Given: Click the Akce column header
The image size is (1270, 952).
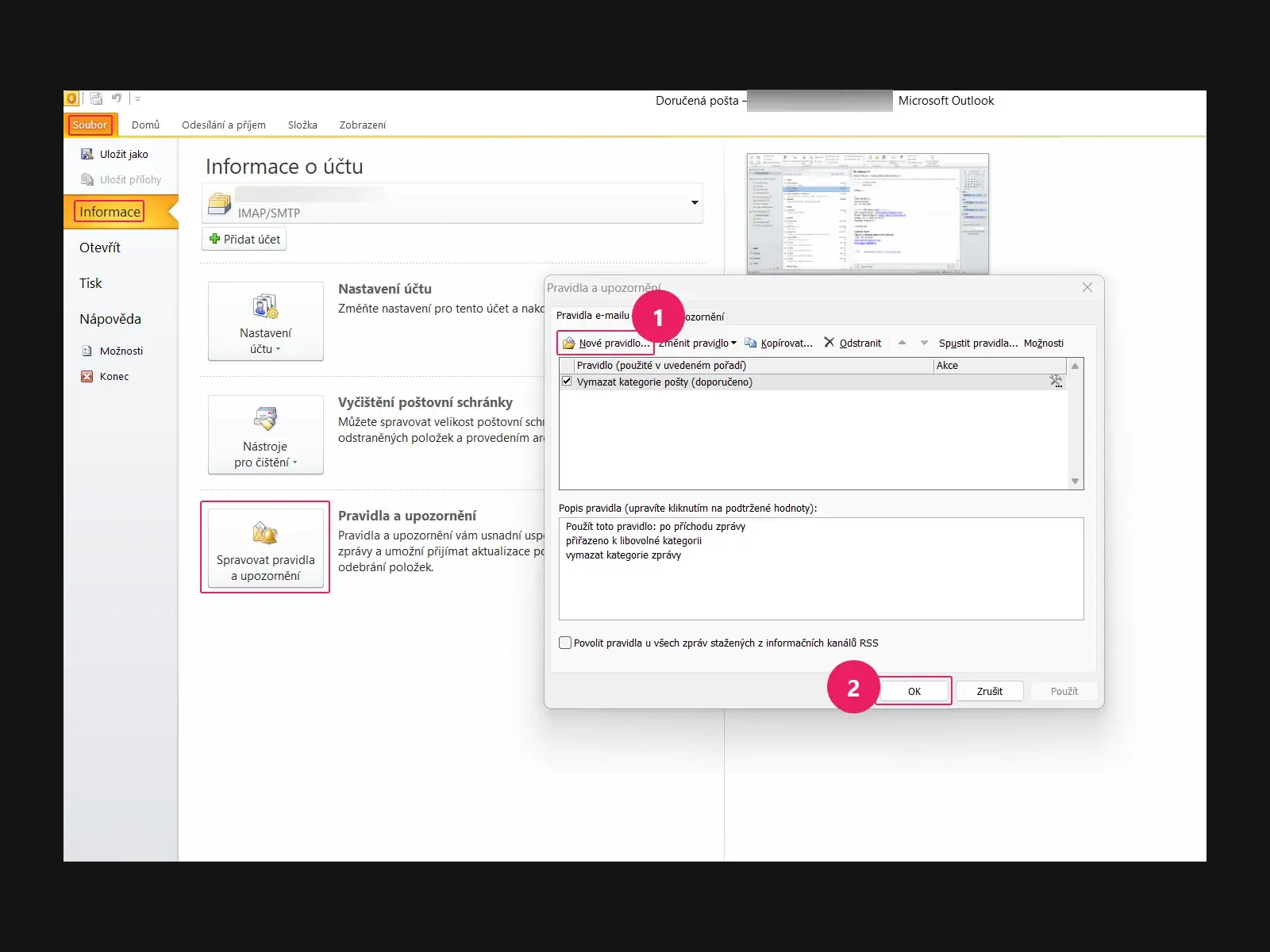Looking at the screenshot, I should (x=1000, y=366).
